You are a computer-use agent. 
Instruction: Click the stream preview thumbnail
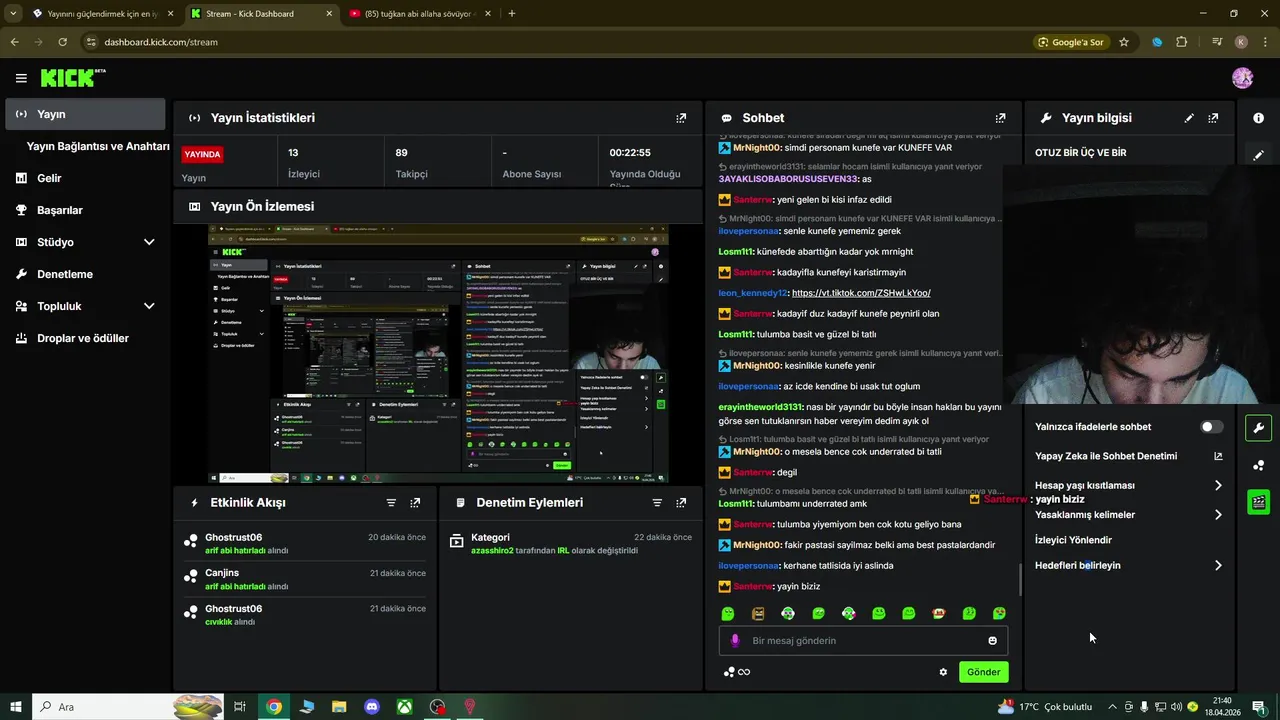pyautogui.click(x=438, y=354)
